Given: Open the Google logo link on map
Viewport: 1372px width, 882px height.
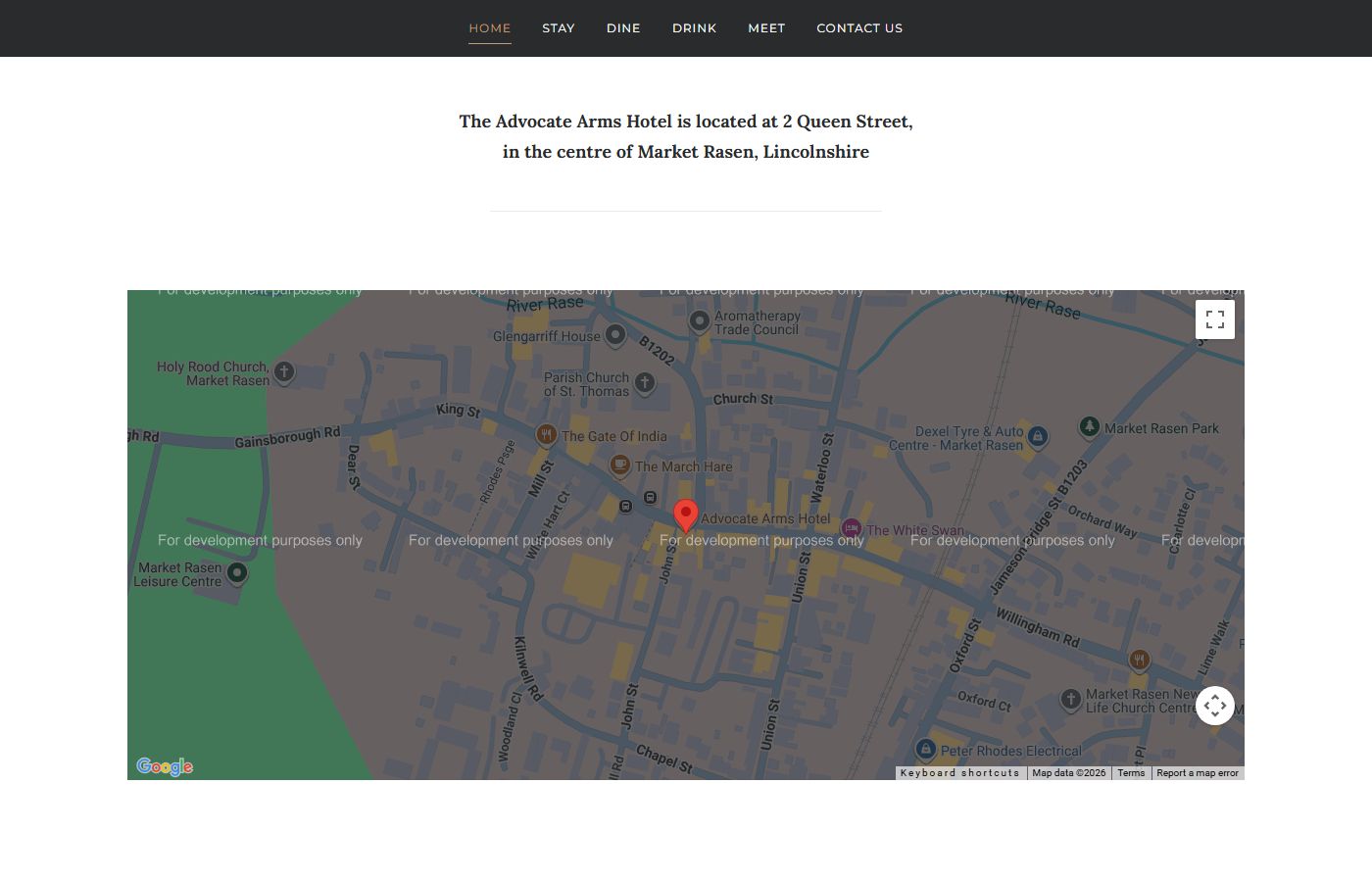Looking at the screenshot, I should coord(165,766).
